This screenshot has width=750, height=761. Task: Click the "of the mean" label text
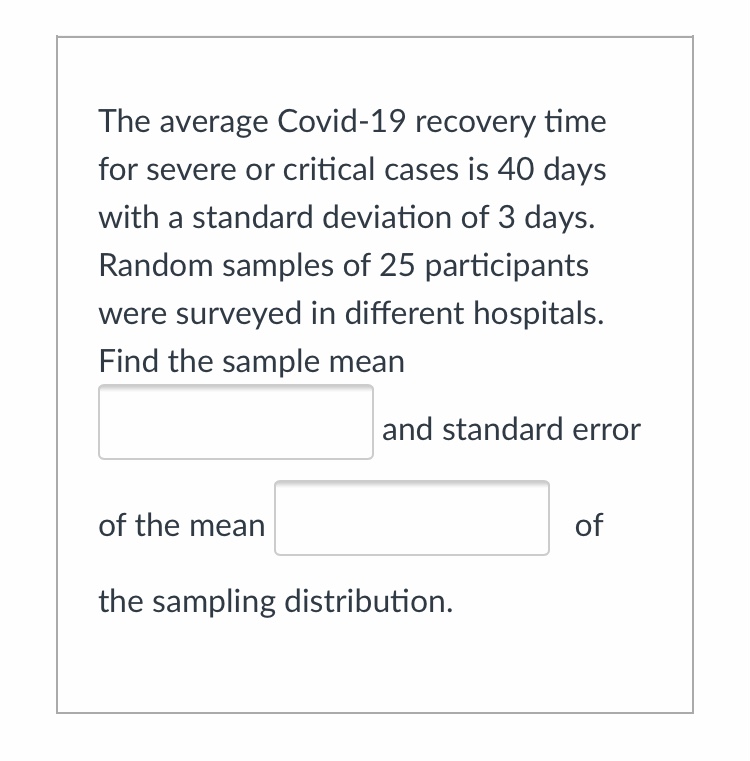[x=182, y=525]
